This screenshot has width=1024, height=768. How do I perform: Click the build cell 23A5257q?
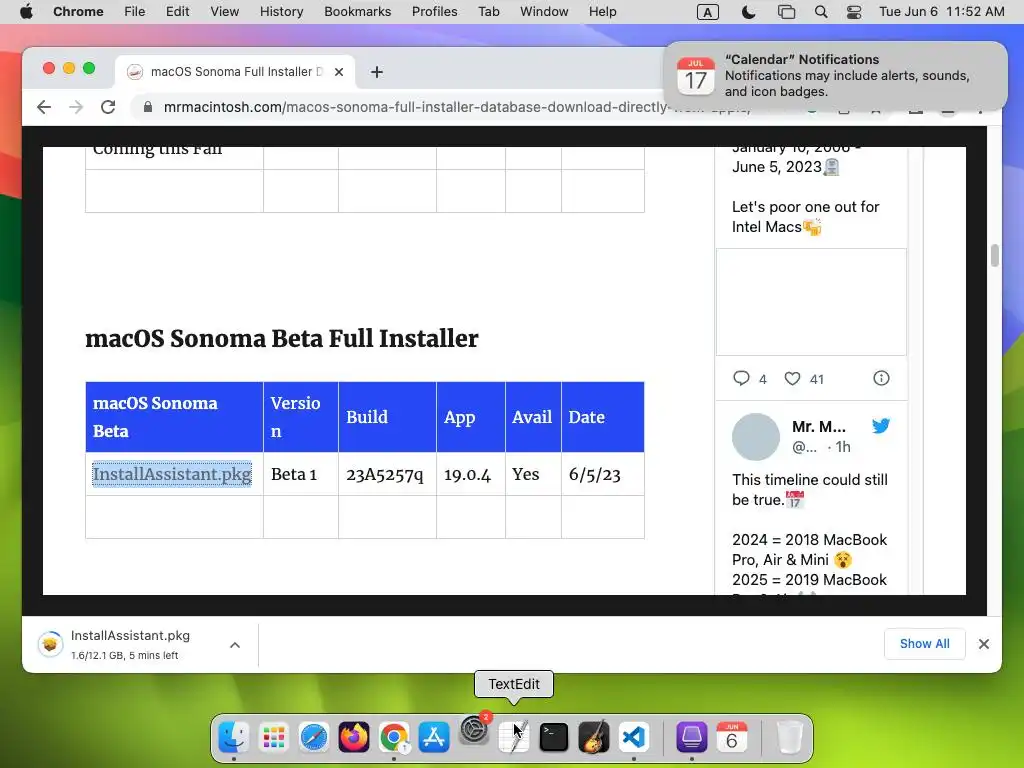(385, 475)
